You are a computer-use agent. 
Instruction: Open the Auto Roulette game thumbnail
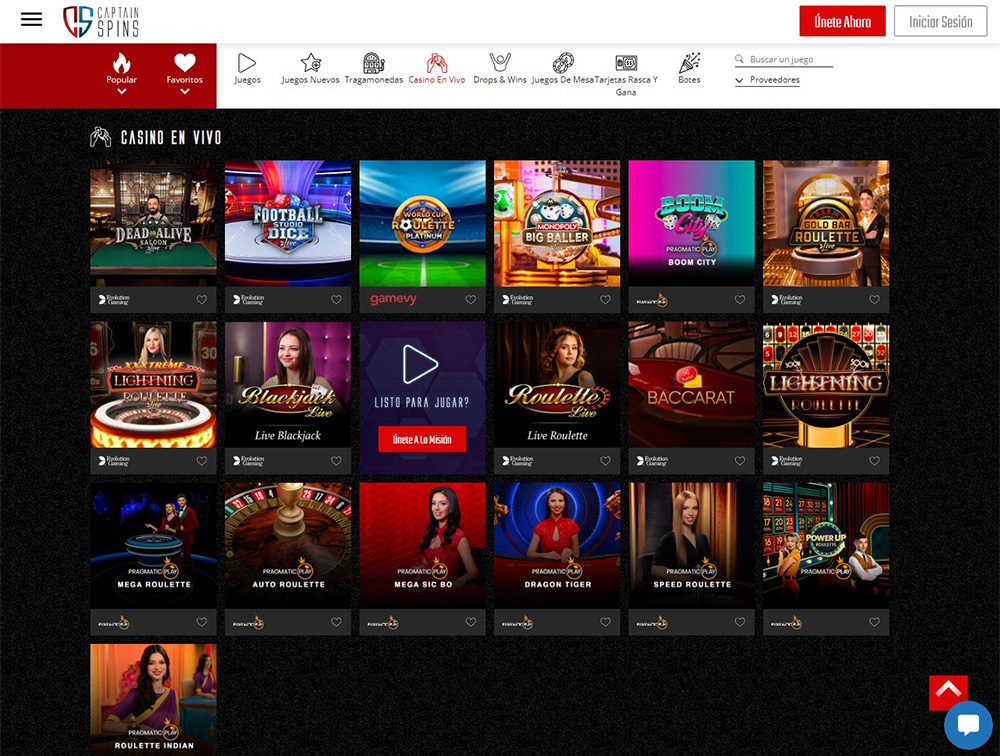click(288, 546)
